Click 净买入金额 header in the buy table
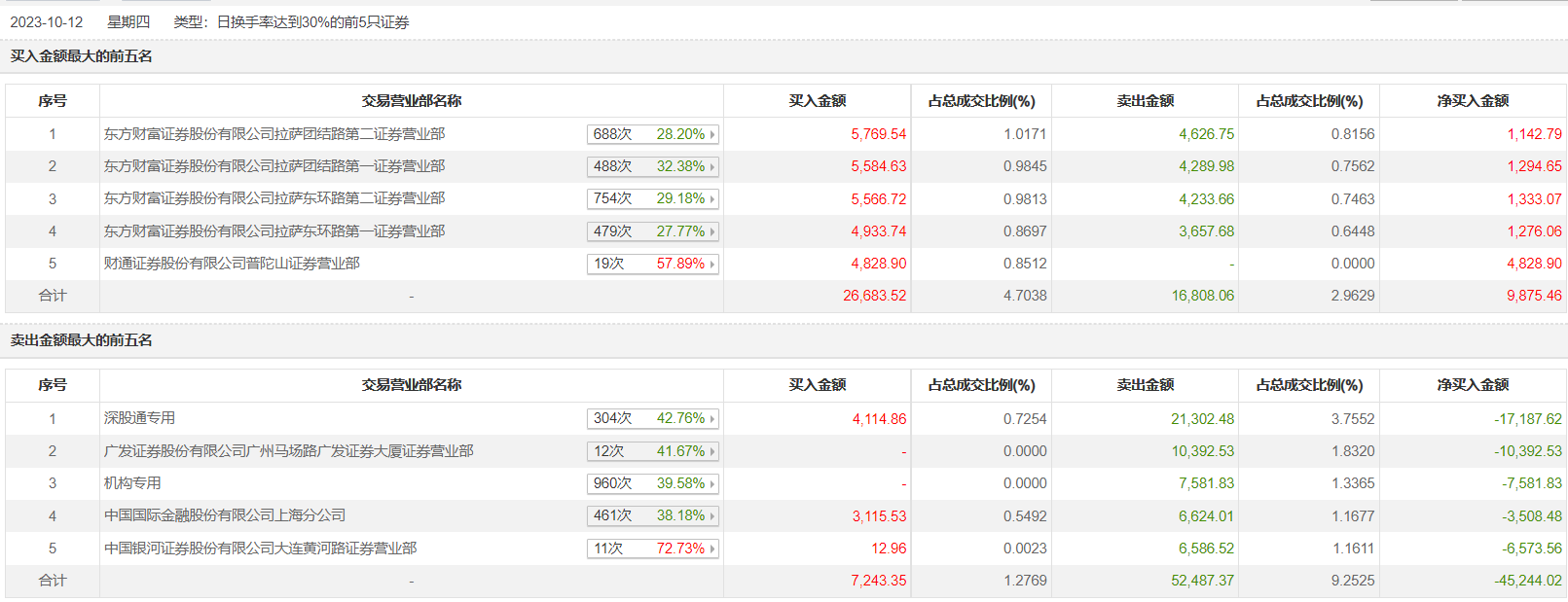The image size is (1568, 602). pos(1473,101)
